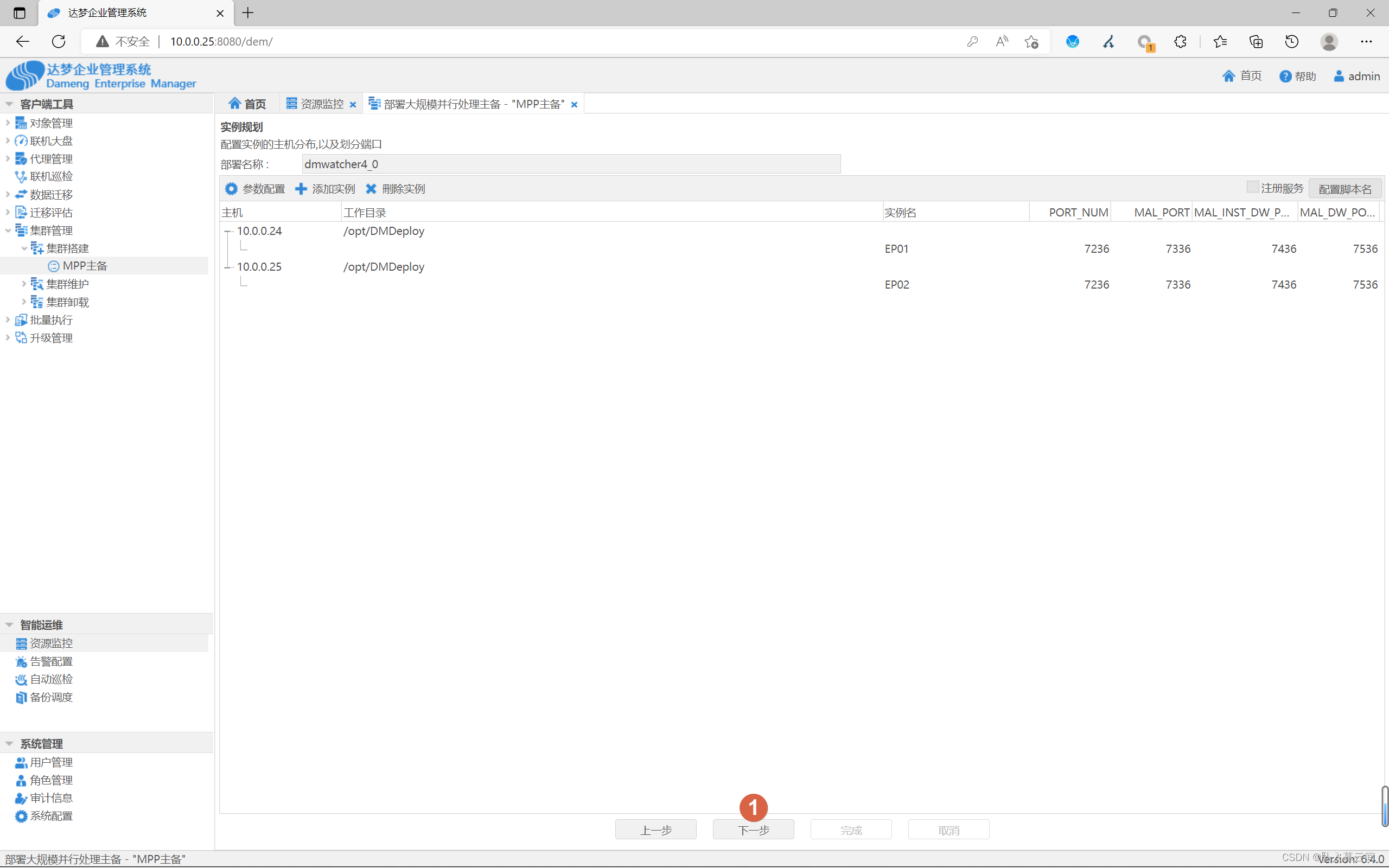
Task: Click the 帮助 question mark icon
Action: [1285, 76]
